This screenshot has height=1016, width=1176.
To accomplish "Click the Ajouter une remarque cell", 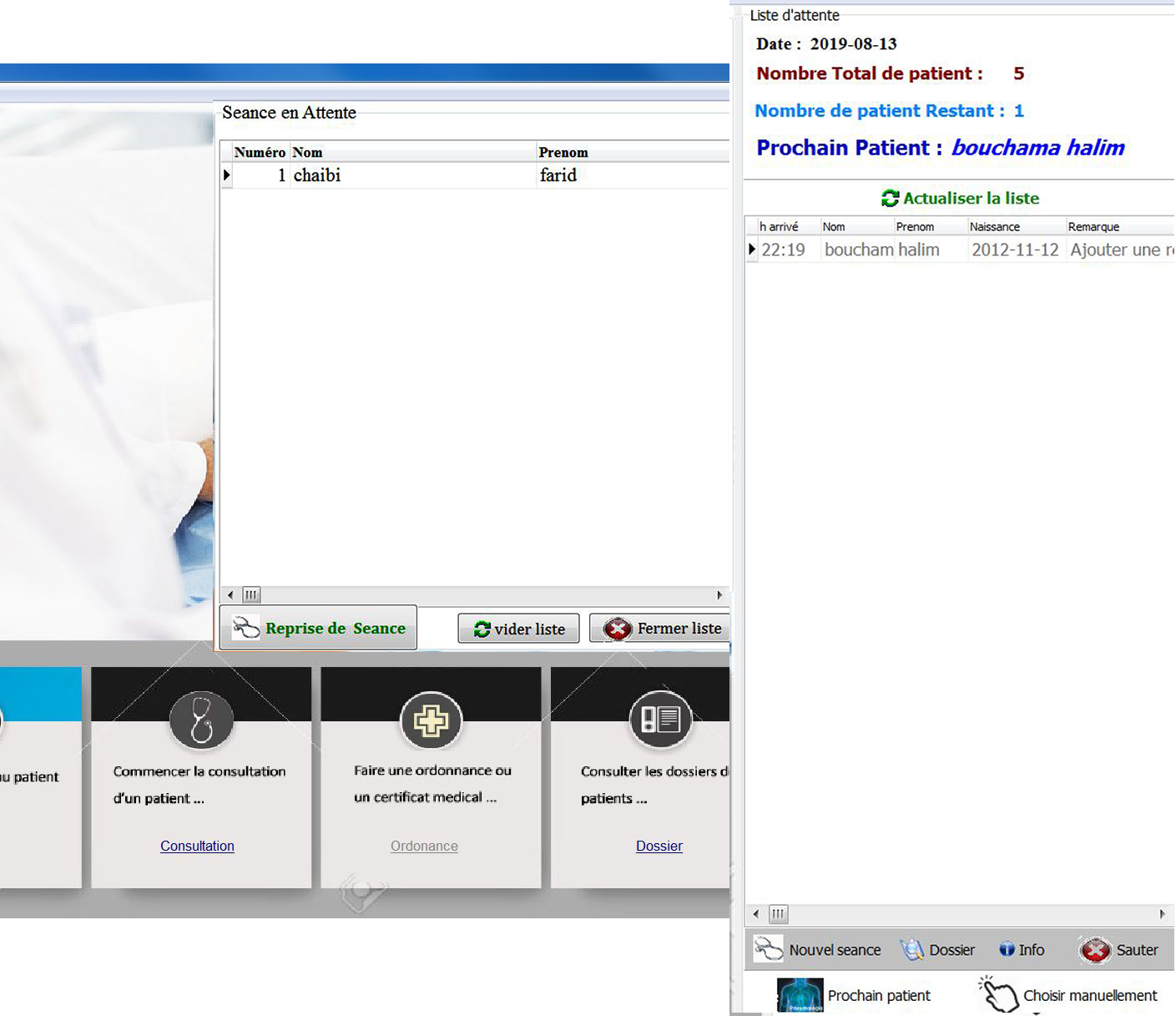I will click(x=1121, y=250).
